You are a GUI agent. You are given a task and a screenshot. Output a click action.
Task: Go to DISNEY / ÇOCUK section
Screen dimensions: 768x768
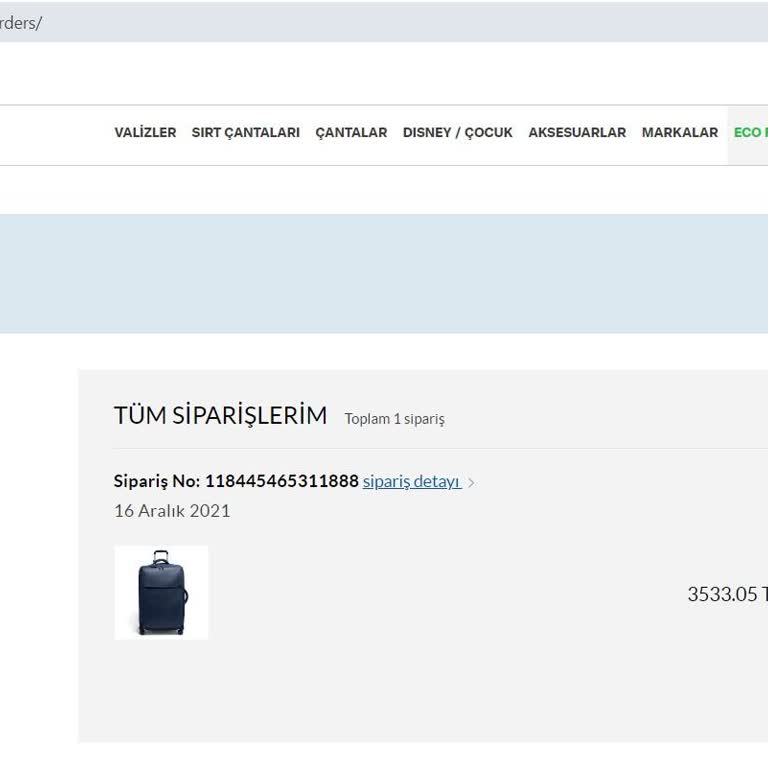coord(457,132)
